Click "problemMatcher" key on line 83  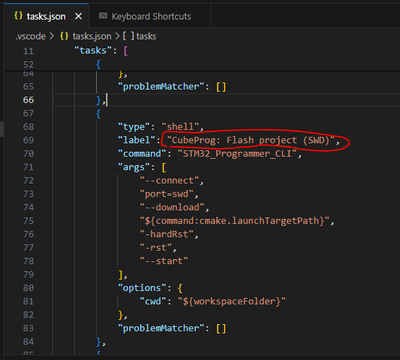(x=161, y=328)
